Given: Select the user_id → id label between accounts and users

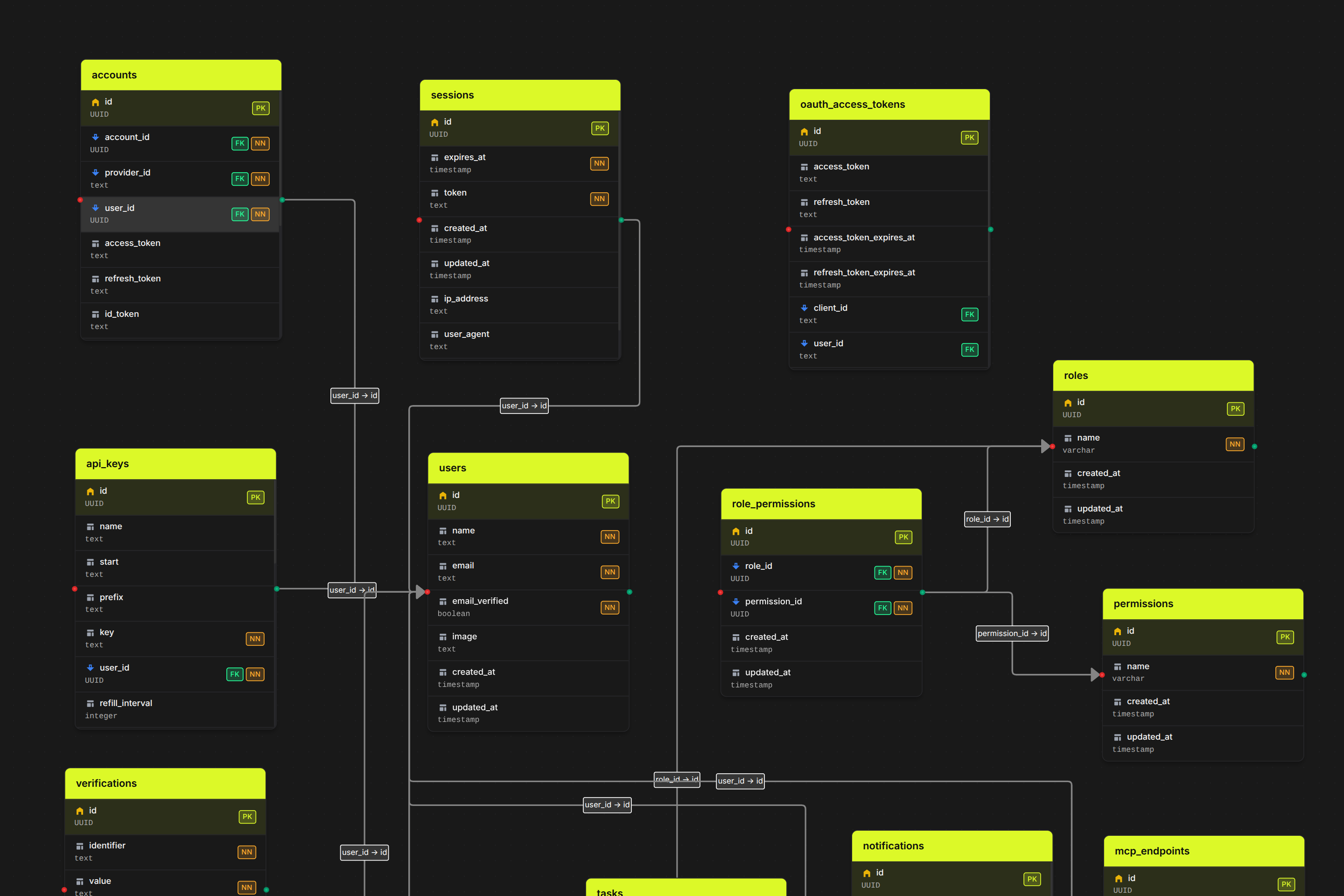Looking at the screenshot, I should [x=354, y=395].
